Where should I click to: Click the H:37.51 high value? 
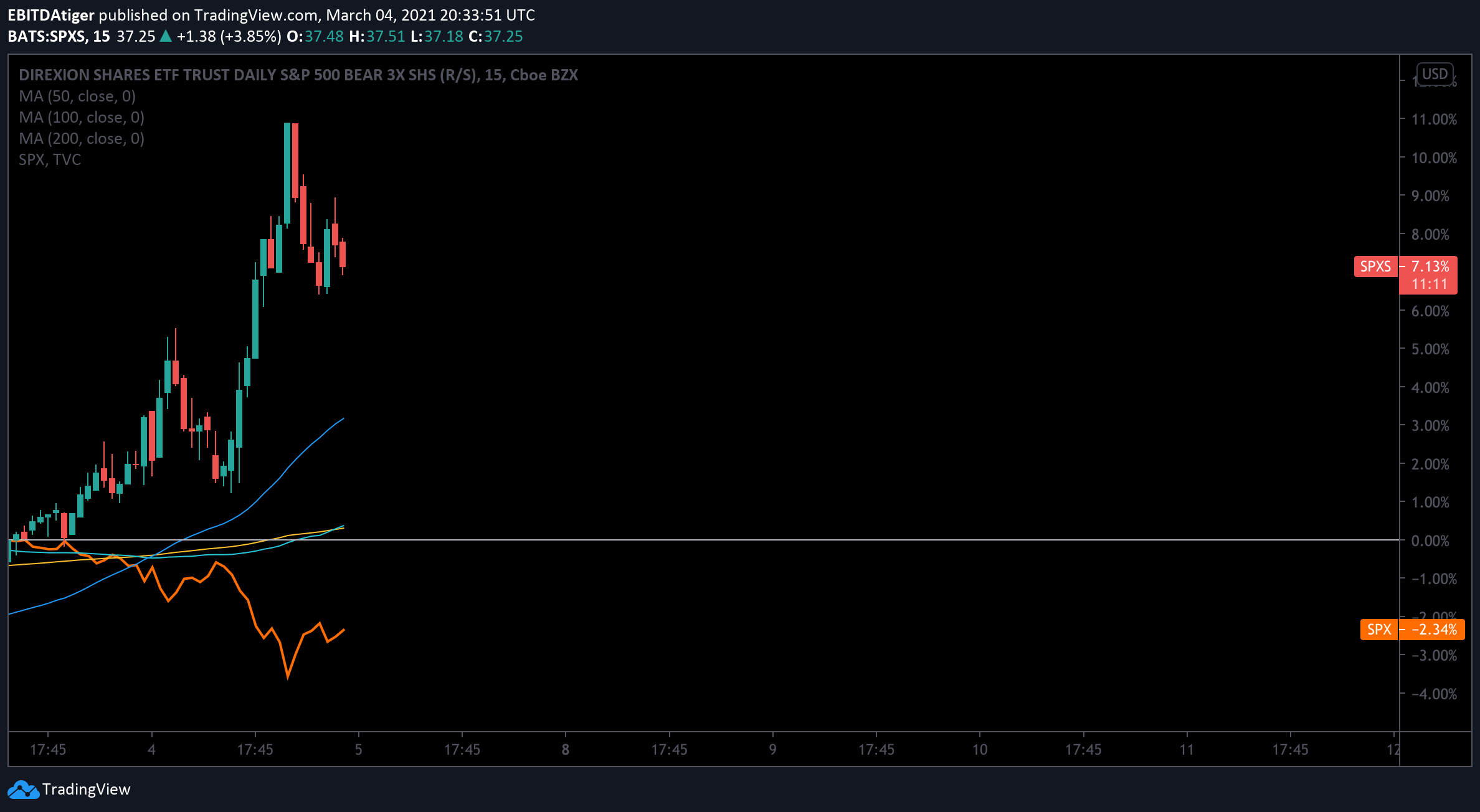(377, 36)
